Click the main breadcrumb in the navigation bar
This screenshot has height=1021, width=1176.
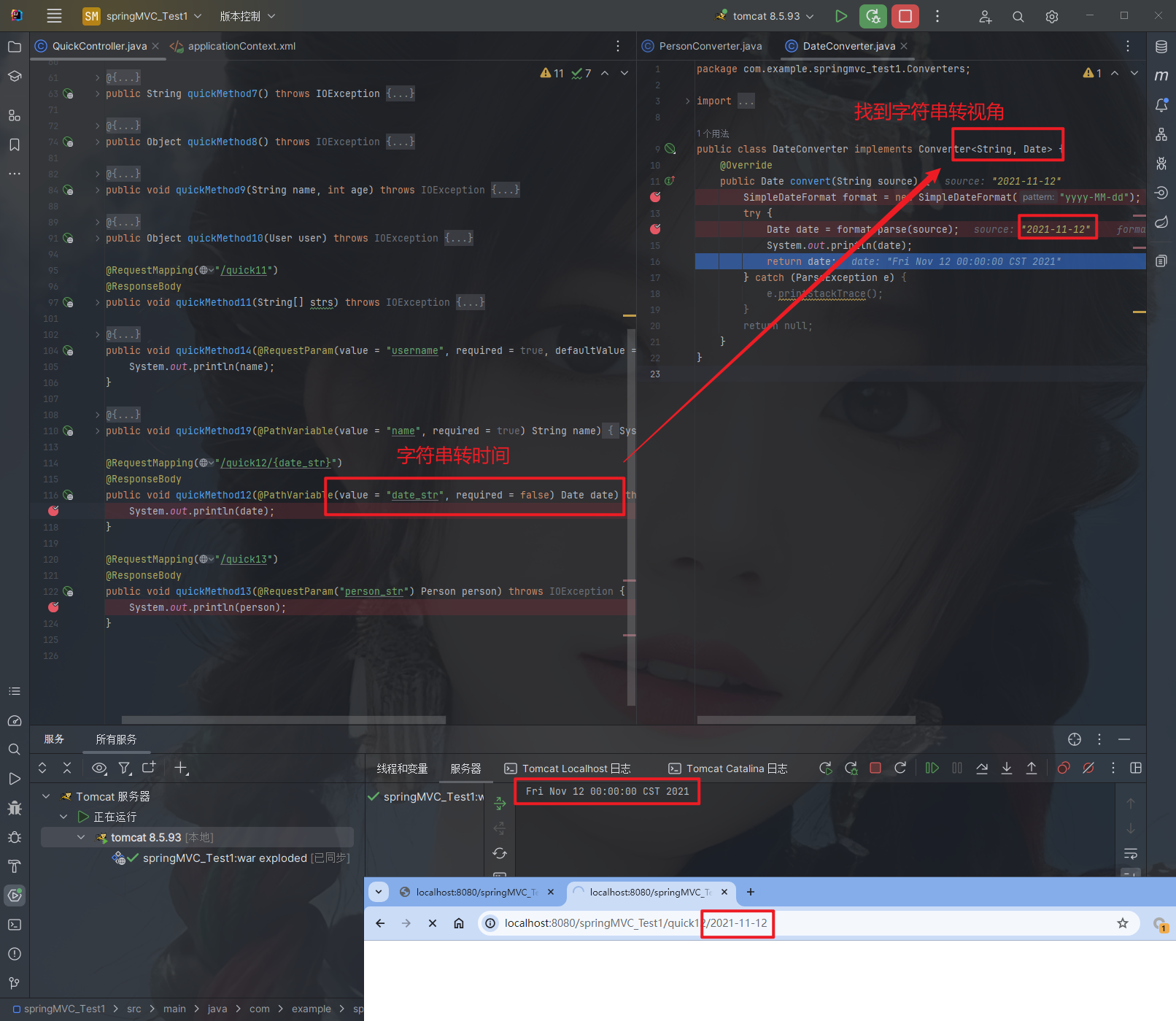174,1009
